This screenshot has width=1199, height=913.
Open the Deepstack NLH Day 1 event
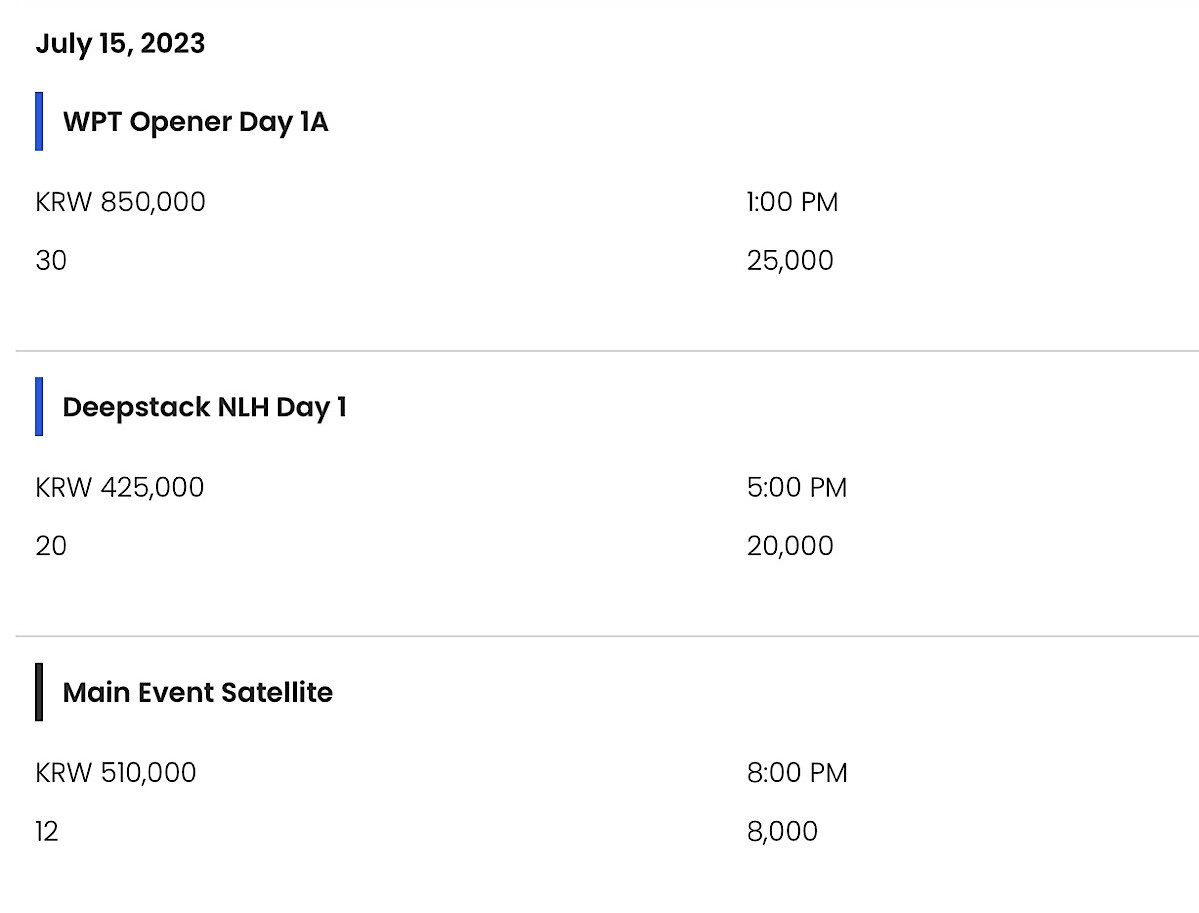(205, 407)
